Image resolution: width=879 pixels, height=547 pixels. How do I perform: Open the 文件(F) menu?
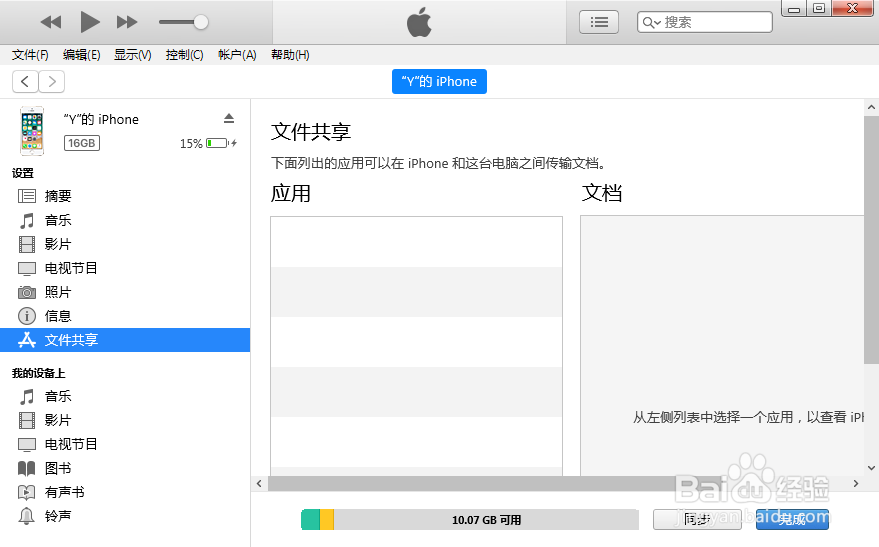point(30,55)
